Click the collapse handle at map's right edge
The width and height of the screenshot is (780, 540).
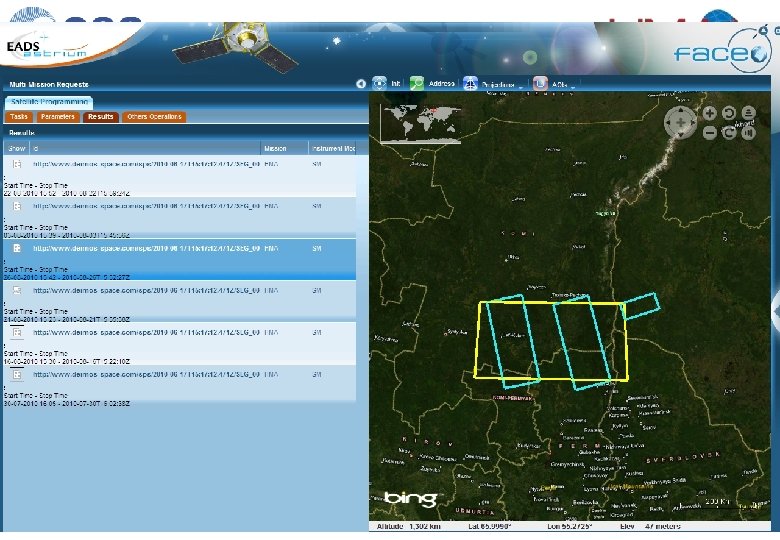pos(776,312)
